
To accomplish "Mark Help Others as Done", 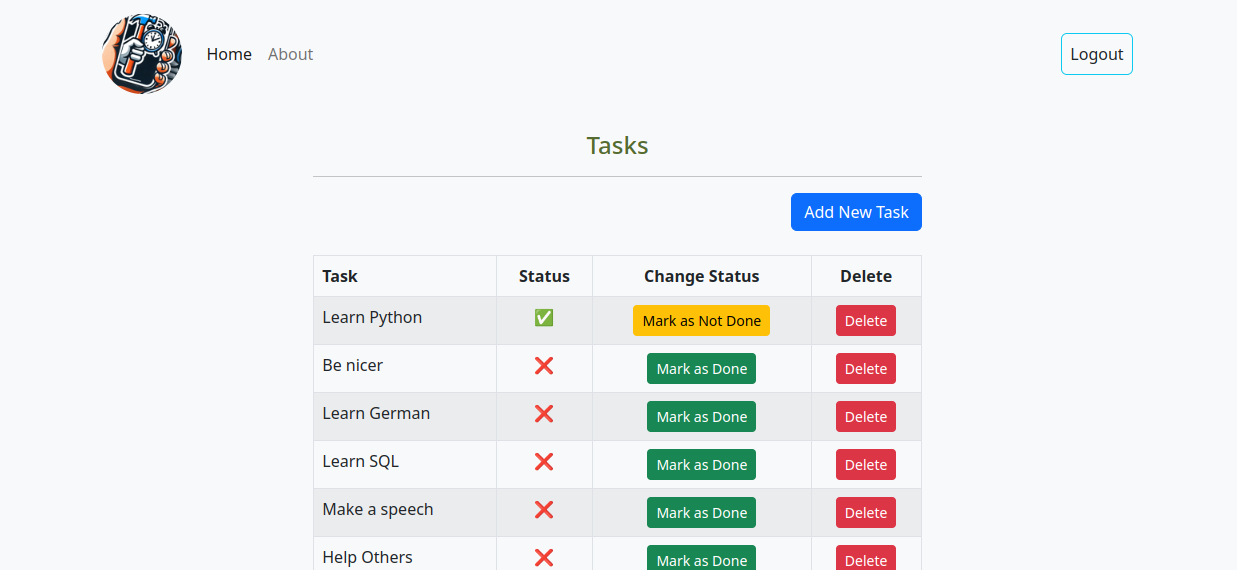I will tap(701, 558).
